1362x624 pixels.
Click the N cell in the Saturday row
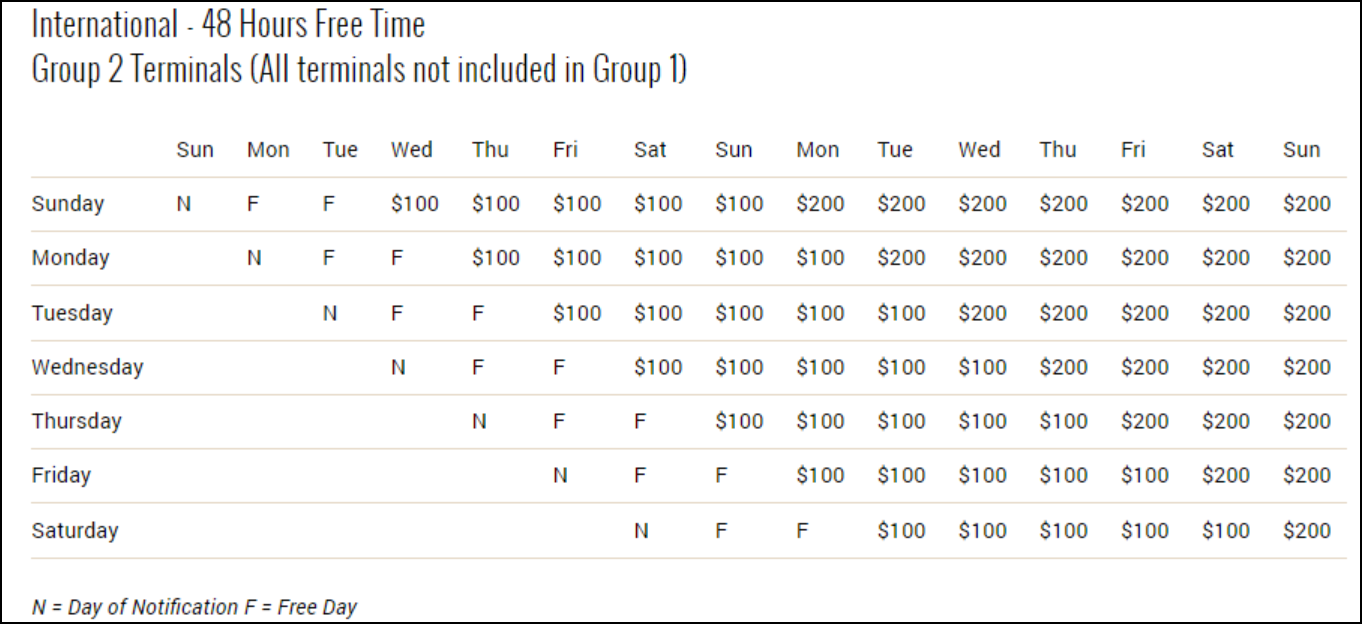pos(641,530)
